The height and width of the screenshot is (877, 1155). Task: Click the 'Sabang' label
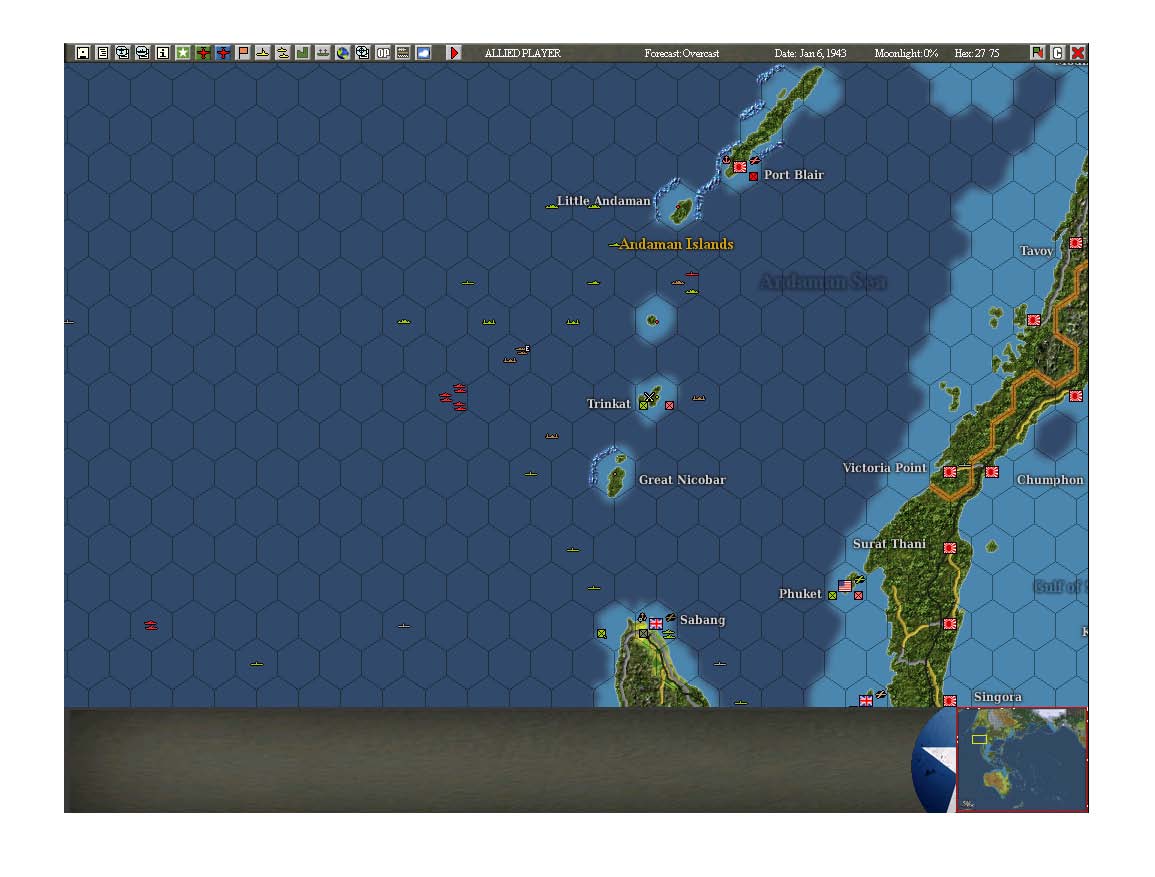point(703,620)
